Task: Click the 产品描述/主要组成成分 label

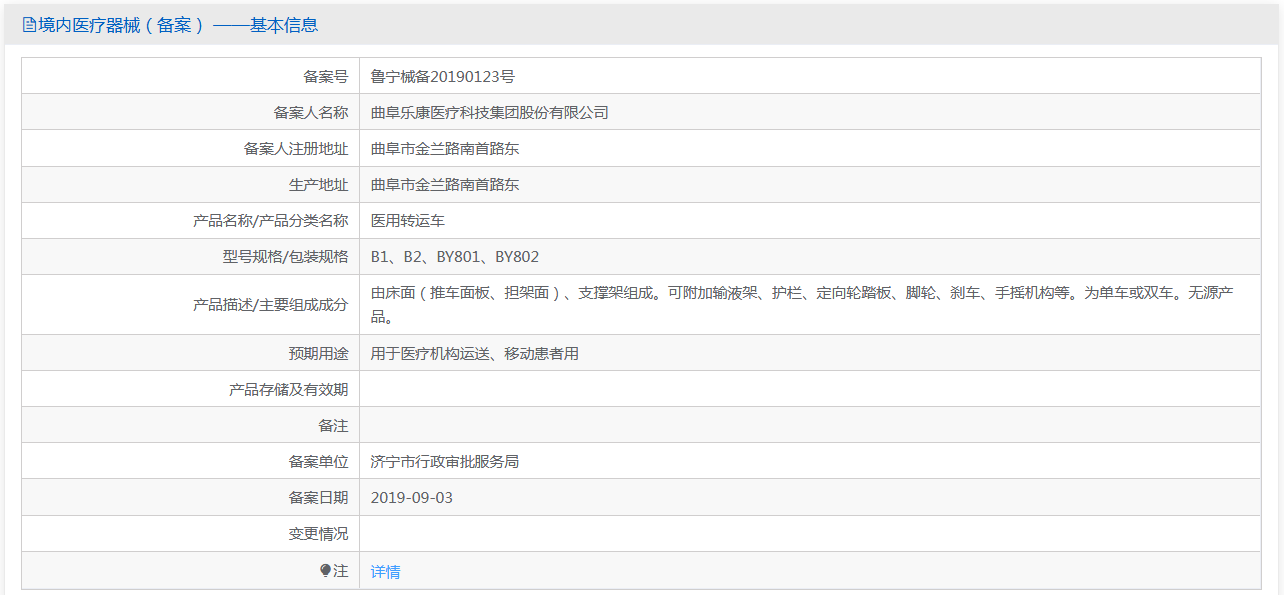Action: pyautogui.click(x=271, y=304)
